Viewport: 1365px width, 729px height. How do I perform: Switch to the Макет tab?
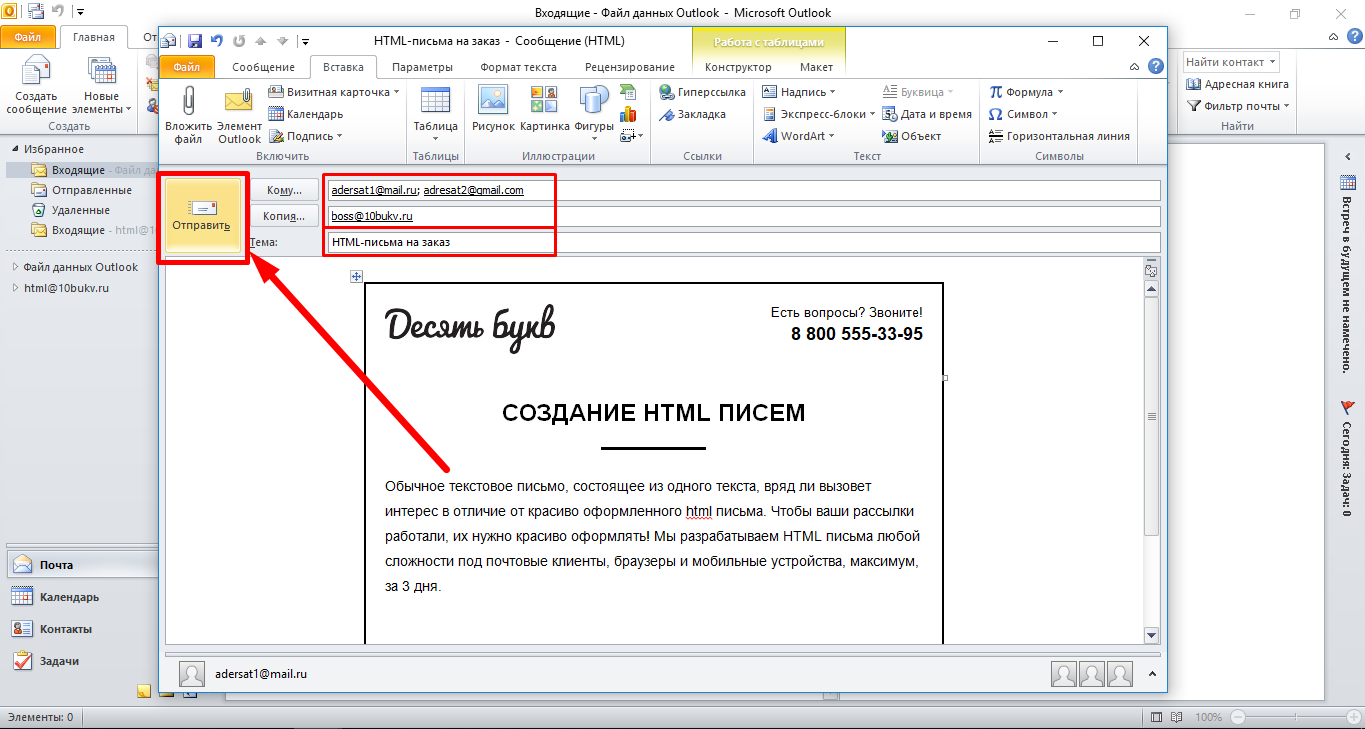[816, 67]
